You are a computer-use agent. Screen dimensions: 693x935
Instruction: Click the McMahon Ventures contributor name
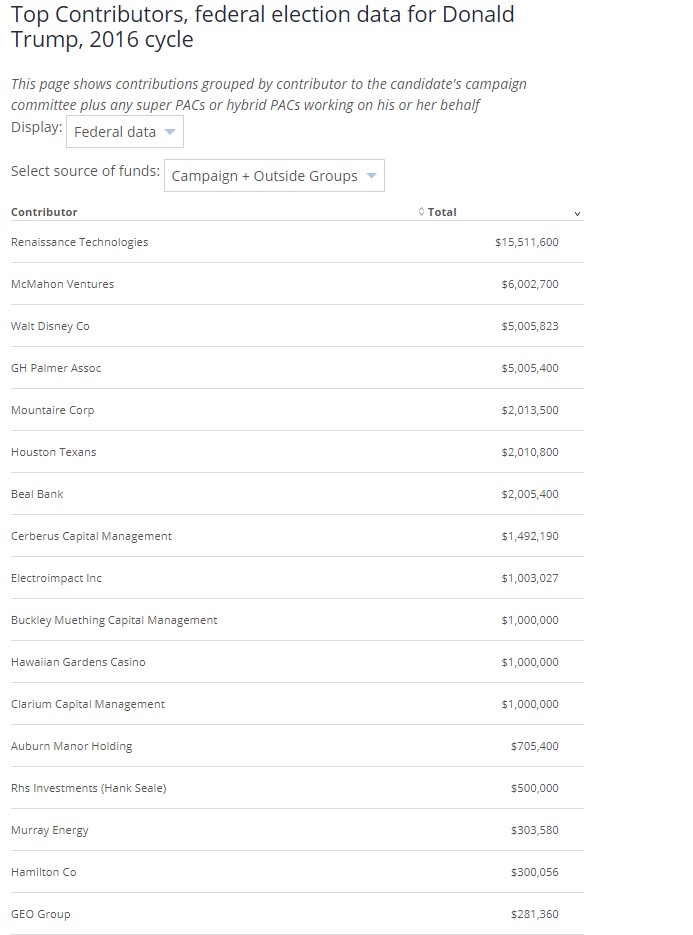(62, 284)
